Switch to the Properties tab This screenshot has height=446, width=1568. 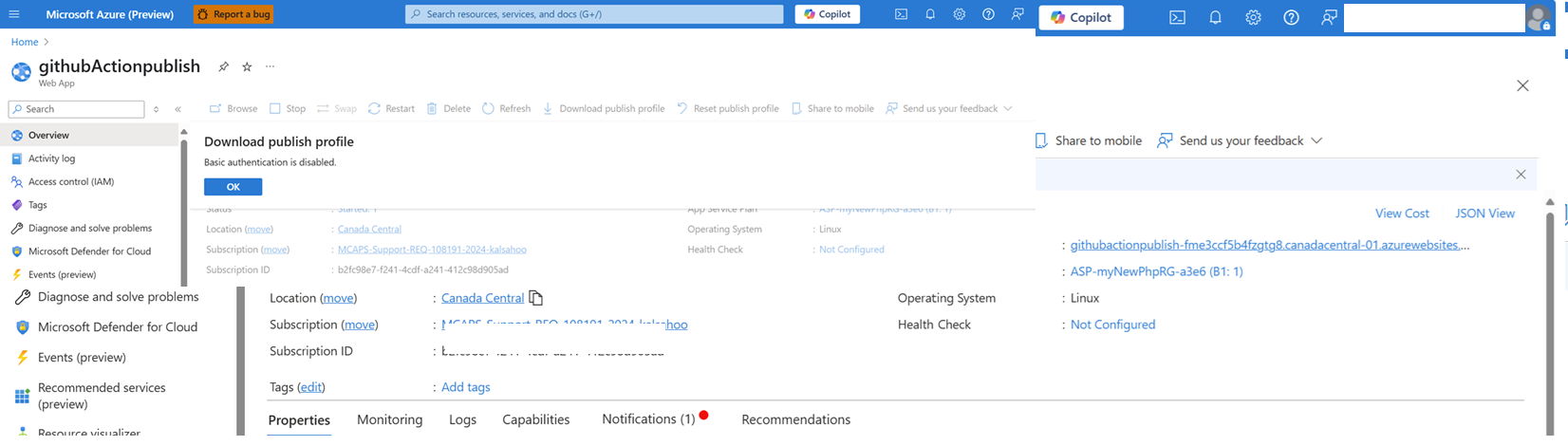click(299, 419)
